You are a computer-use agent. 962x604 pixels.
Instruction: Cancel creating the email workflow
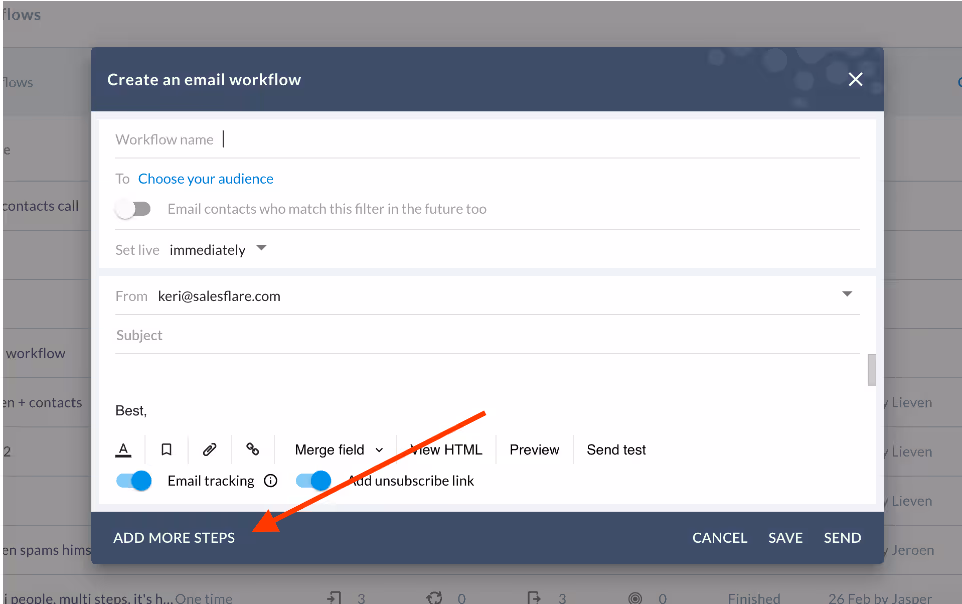[719, 537]
